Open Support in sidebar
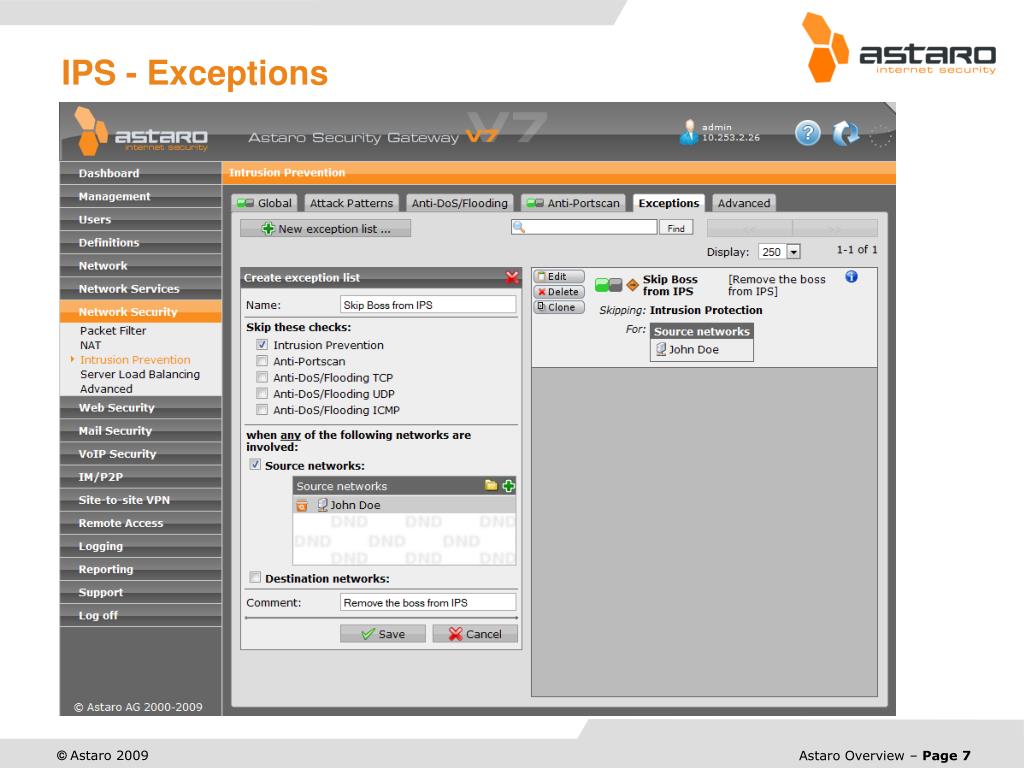The image size is (1024, 768). click(x=140, y=592)
